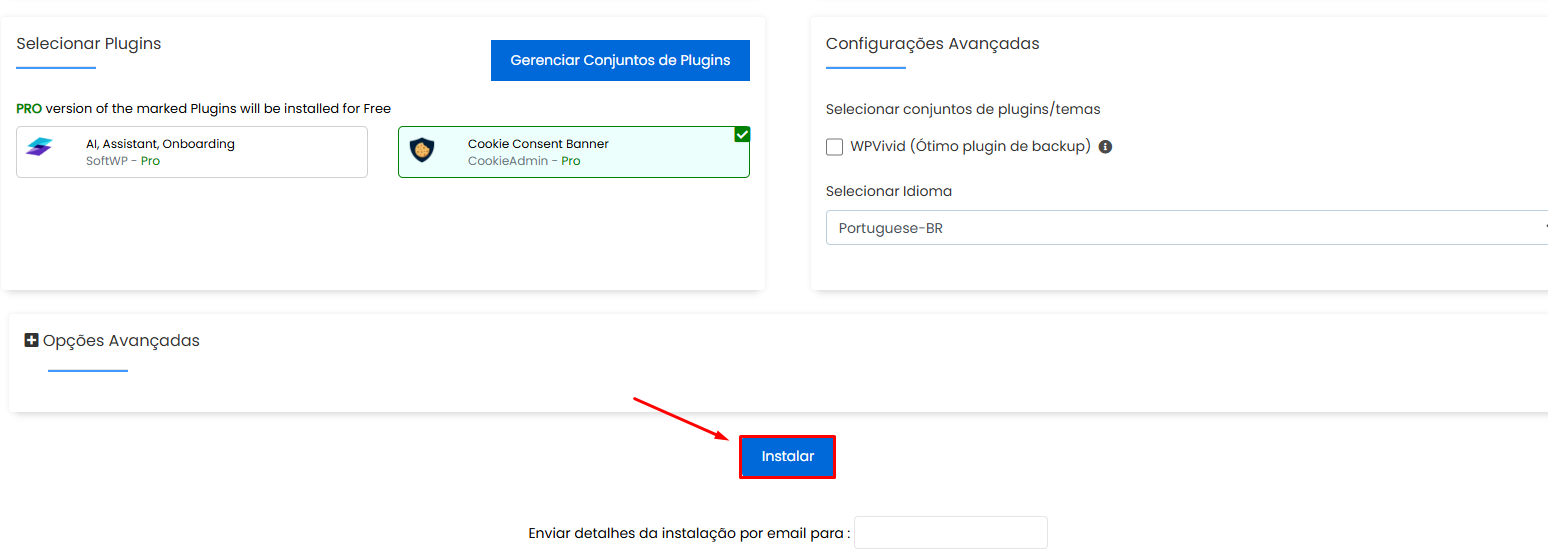Click the Enviar detalhes da instalação label
Viewport: 1548px width, 557px height.
[x=689, y=534]
